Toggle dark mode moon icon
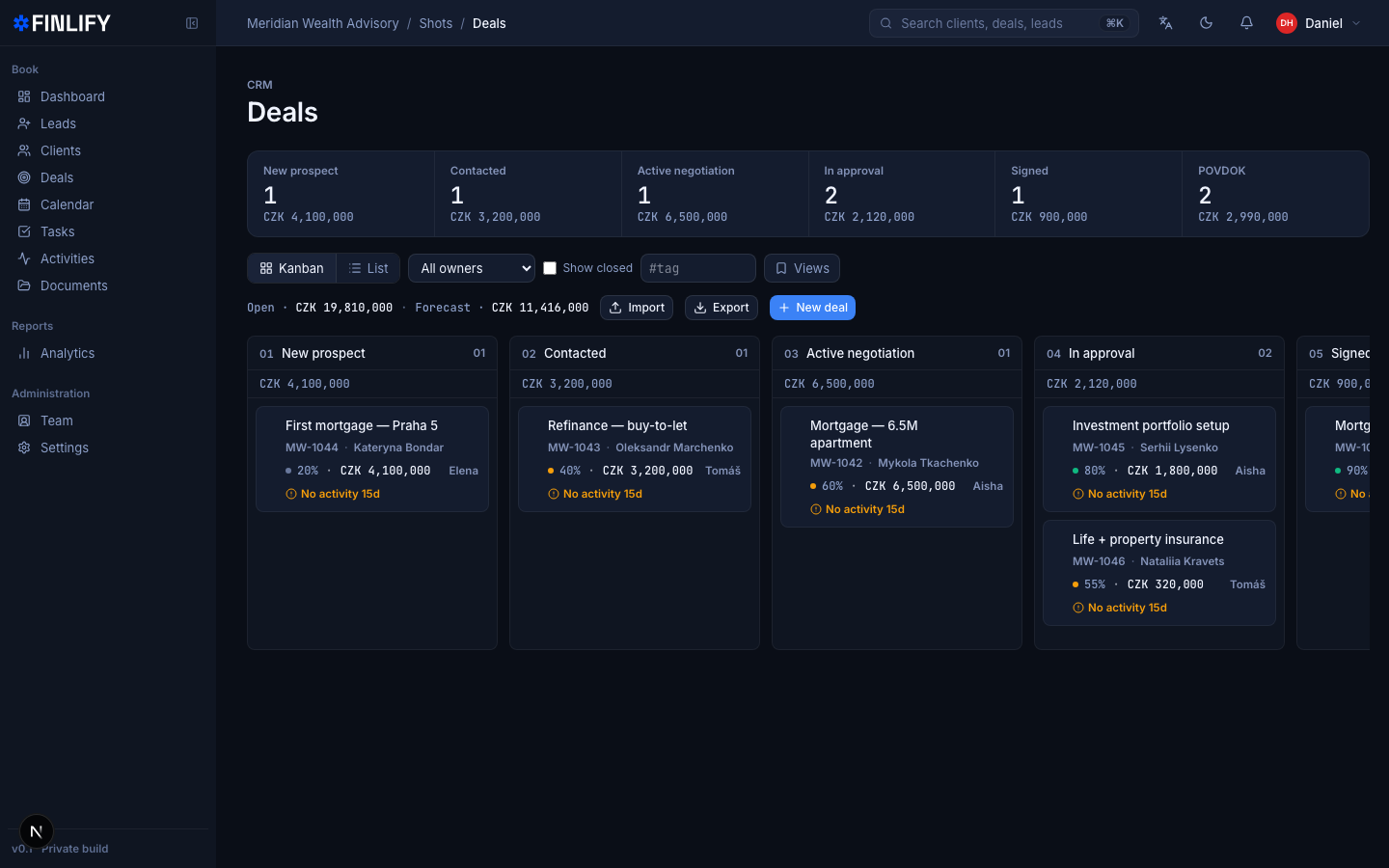Screen dimensions: 1389x868 tap(1206, 23)
